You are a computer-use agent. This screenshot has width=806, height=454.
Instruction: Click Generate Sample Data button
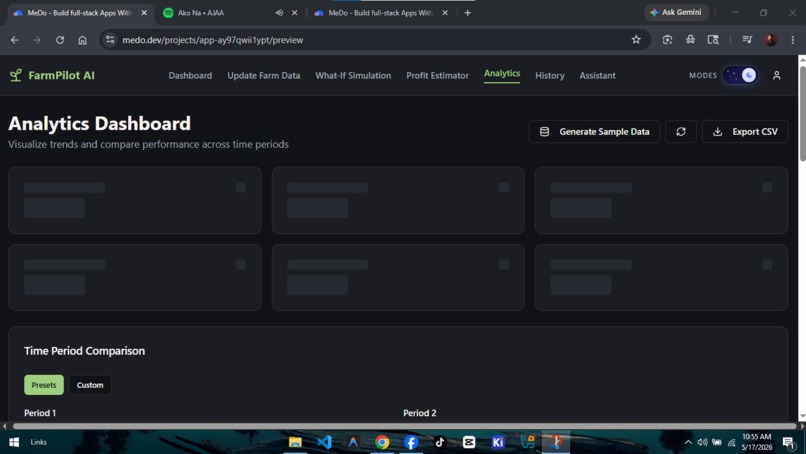click(x=594, y=132)
